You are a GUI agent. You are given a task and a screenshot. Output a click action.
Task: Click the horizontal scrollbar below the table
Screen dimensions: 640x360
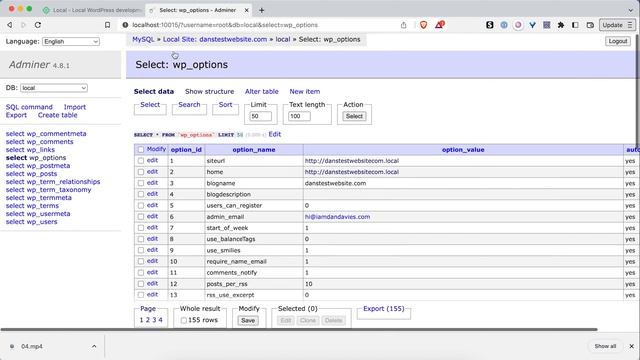299,329
